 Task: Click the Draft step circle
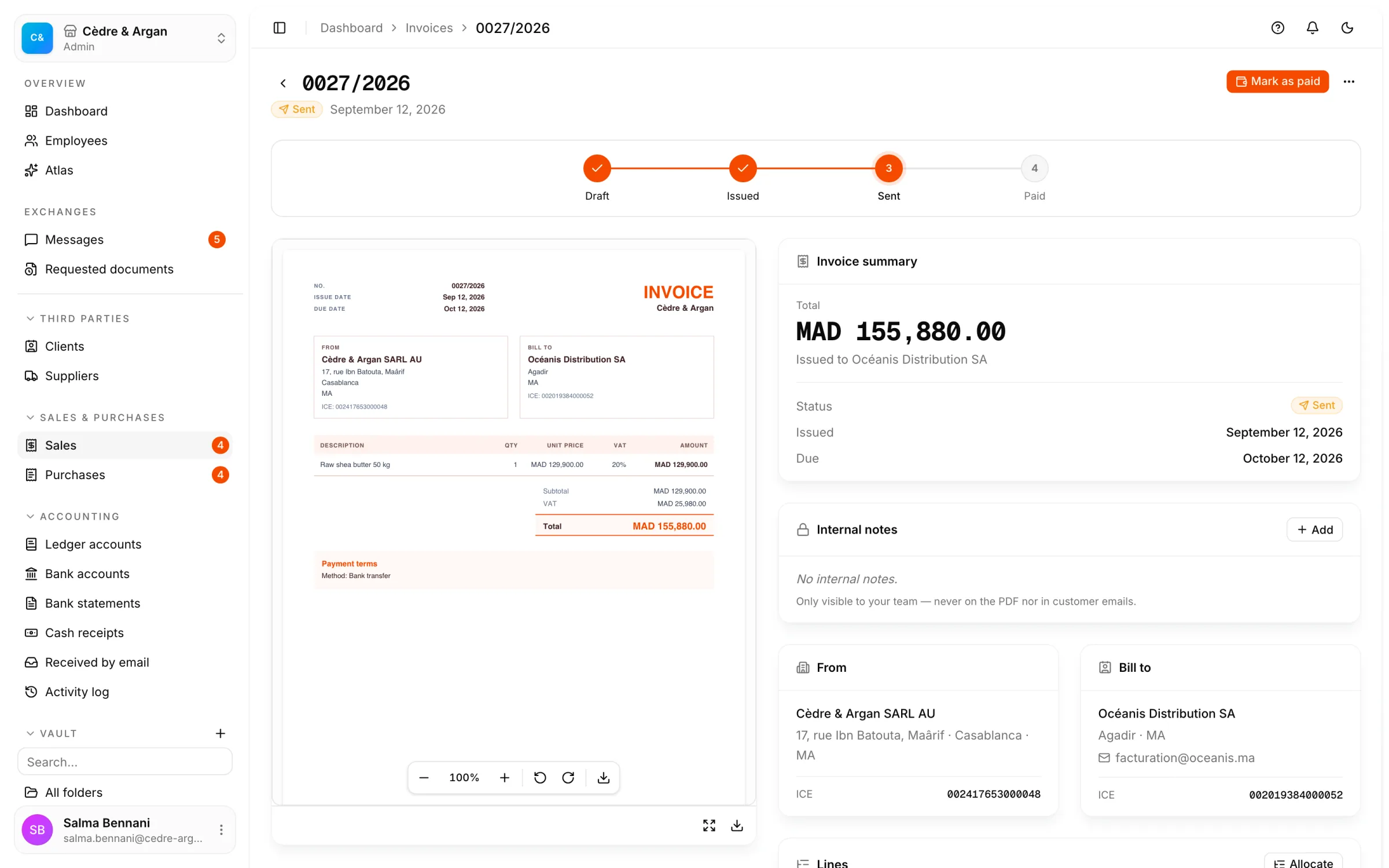[x=597, y=168]
